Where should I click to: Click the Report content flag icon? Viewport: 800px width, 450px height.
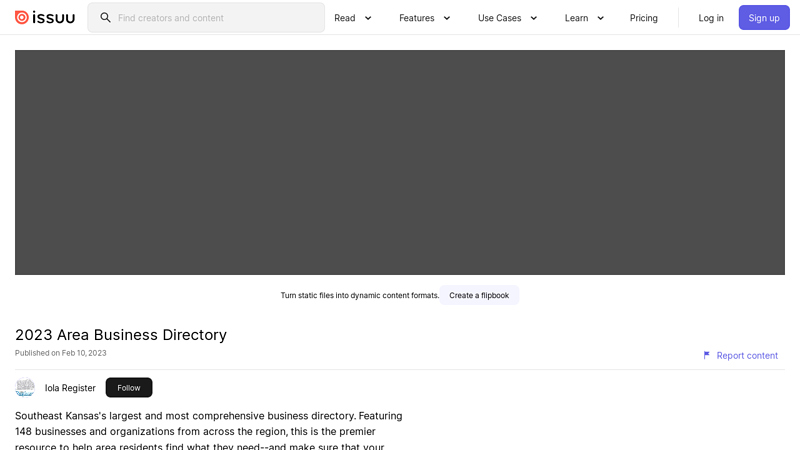point(707,355)
